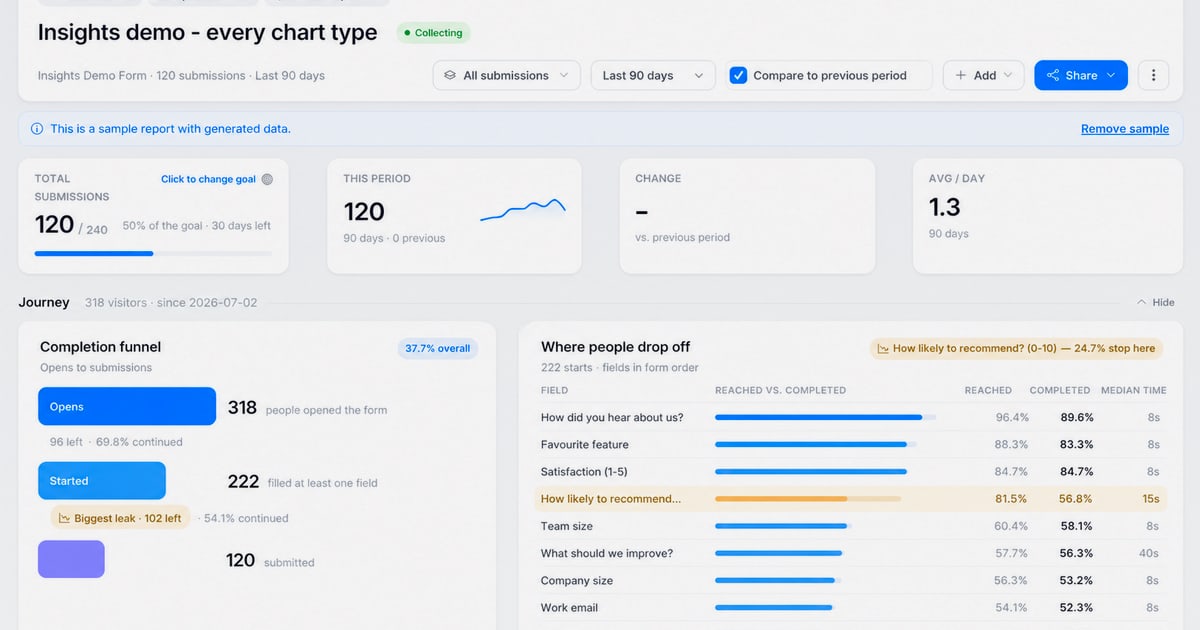Click the "Completion funnel" heading
Viewport: 1200px width, 630px height.
tap(100, 347)
